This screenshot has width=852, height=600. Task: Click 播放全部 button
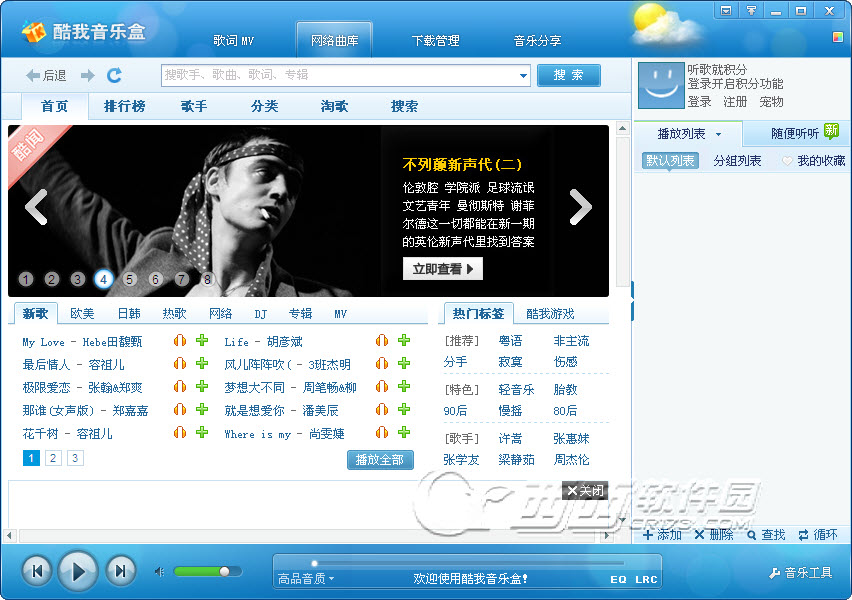point(380,460)
